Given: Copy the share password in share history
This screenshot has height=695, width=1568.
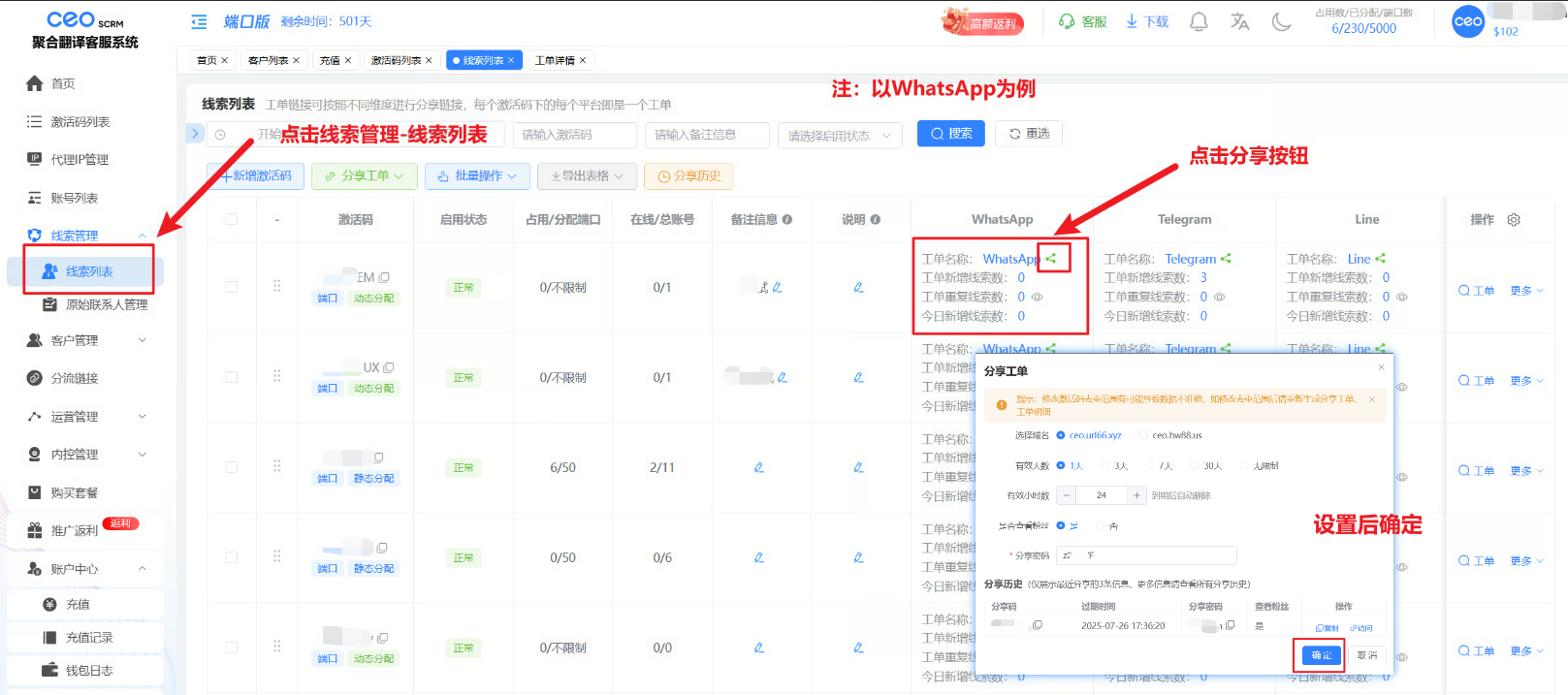Looking at the screenshot, I should [x=1230, y=625].
